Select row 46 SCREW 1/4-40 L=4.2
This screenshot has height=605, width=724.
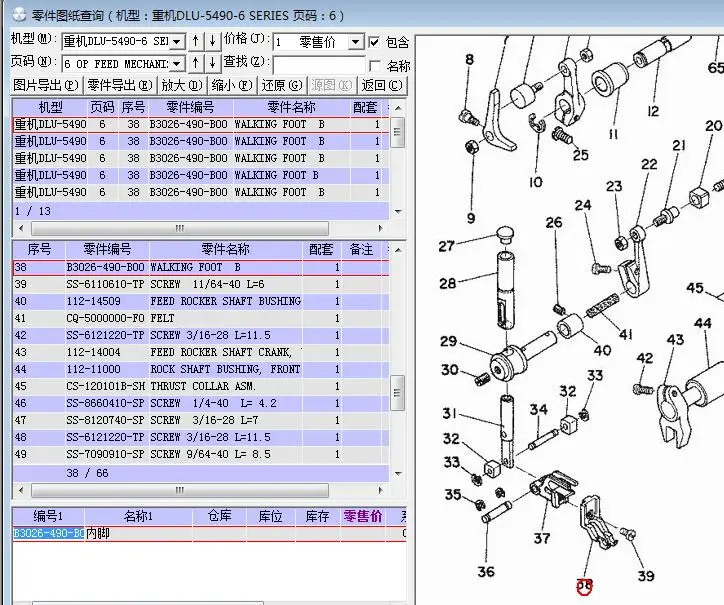(201, 403)
